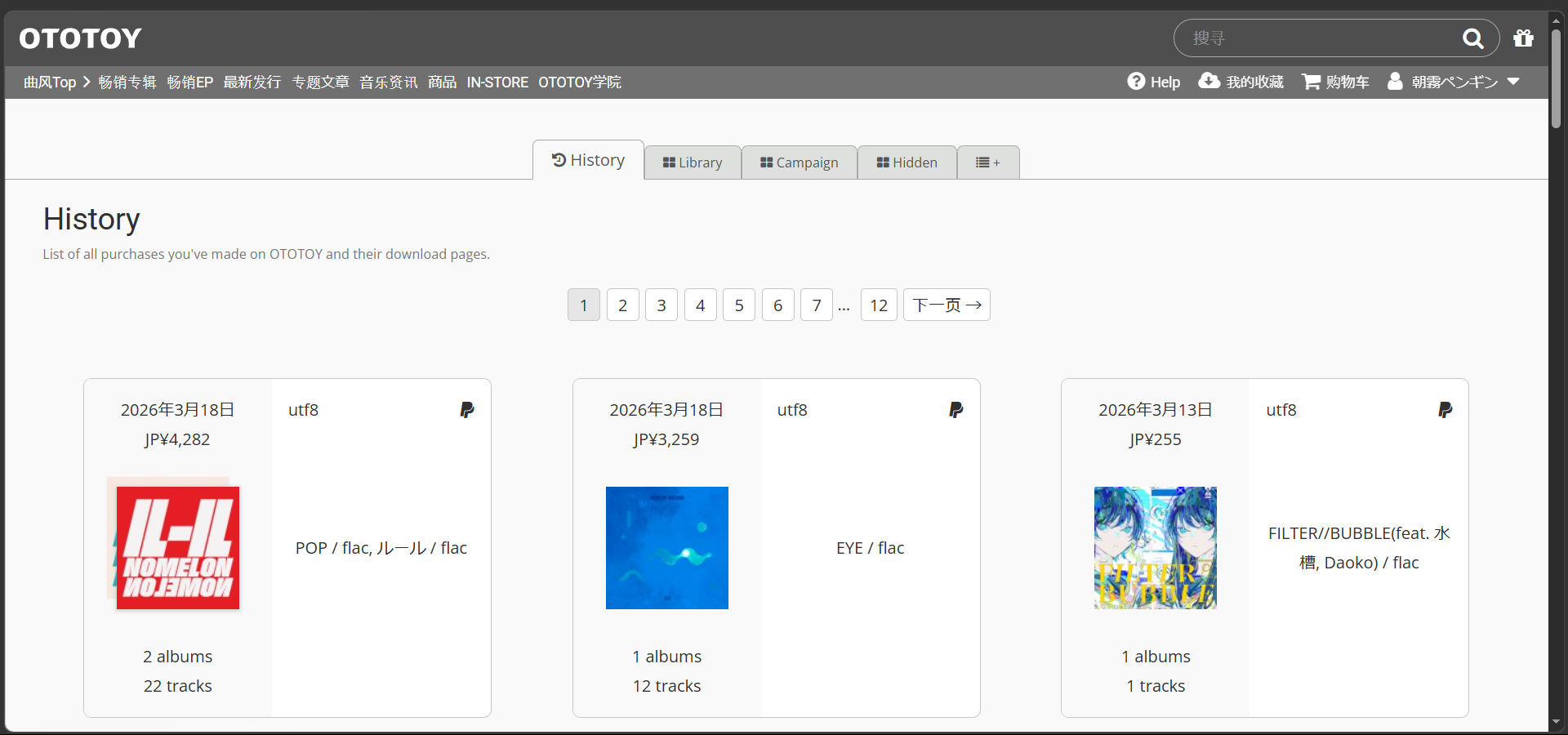Expand the account dropdown arrow

tap(1513, 82)
